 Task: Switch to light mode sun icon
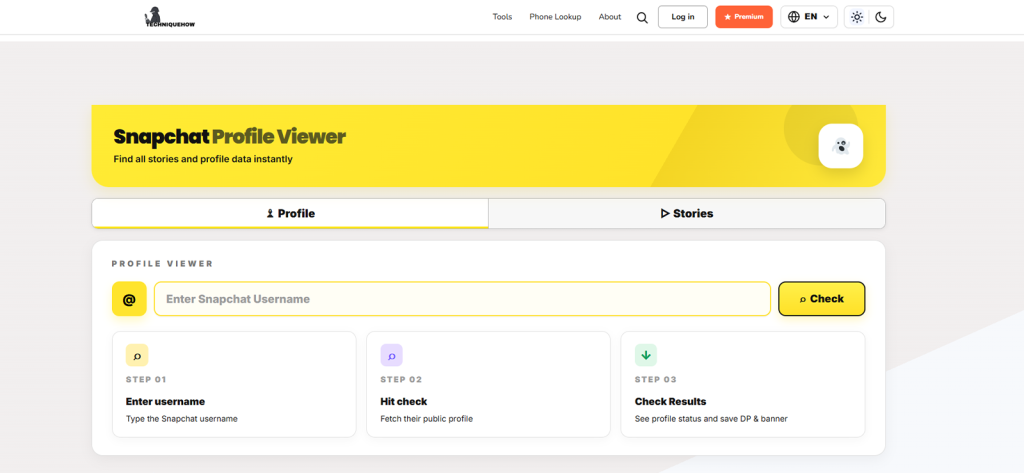point(857,17)
